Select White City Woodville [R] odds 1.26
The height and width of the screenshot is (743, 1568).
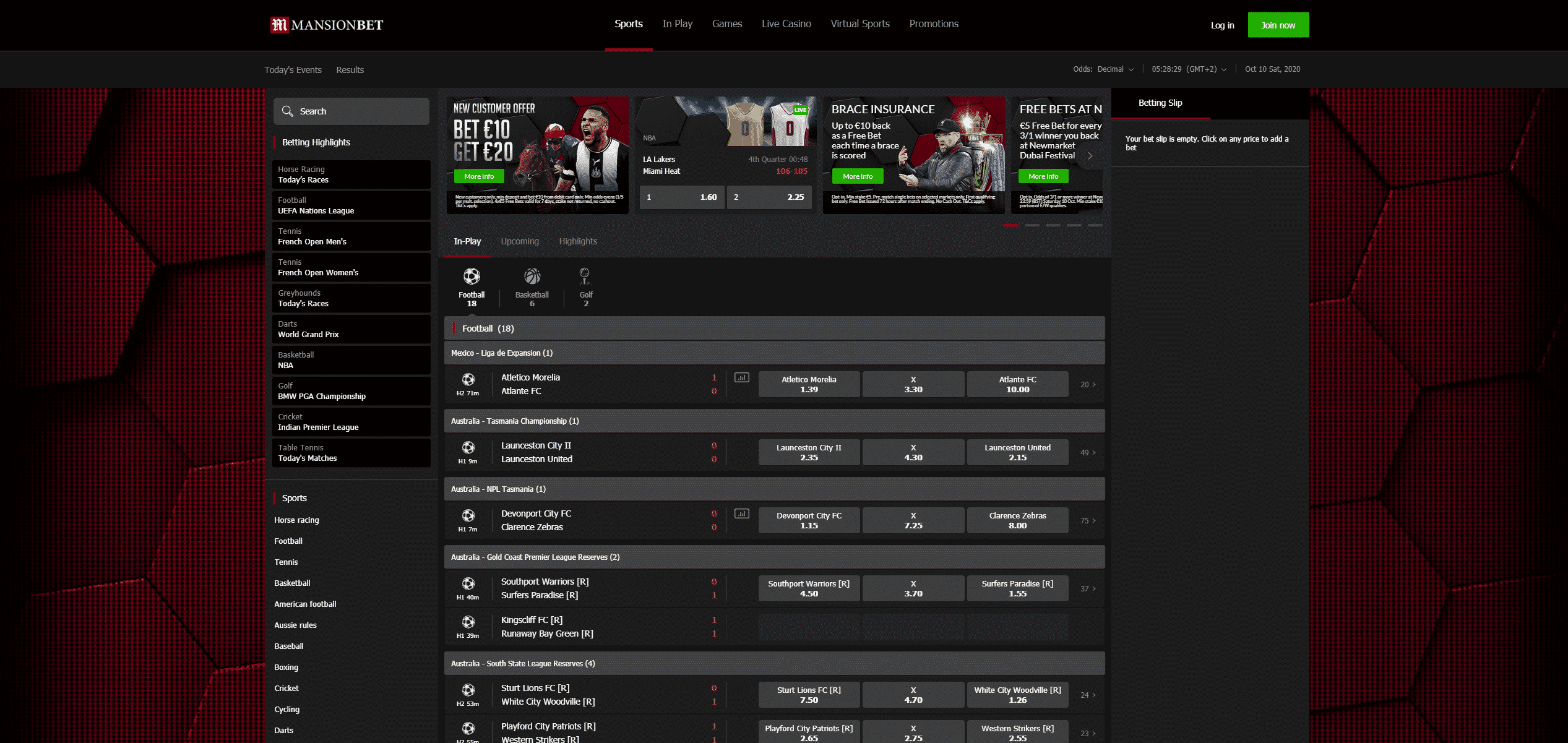point(1017,695)
